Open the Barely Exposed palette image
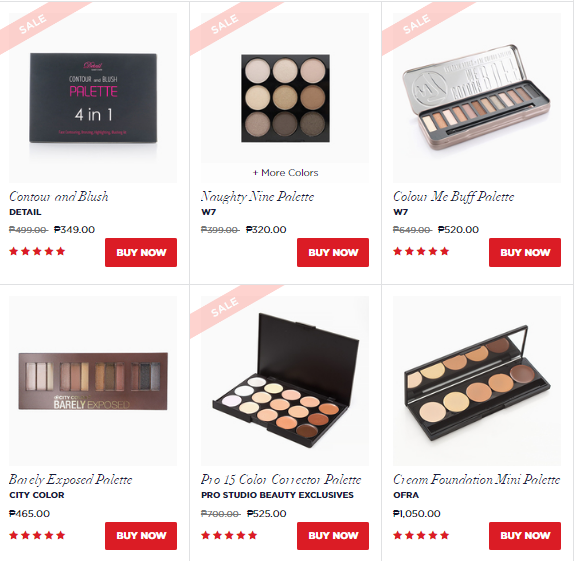Screen dimensions: 575x561 pos(93,381)
